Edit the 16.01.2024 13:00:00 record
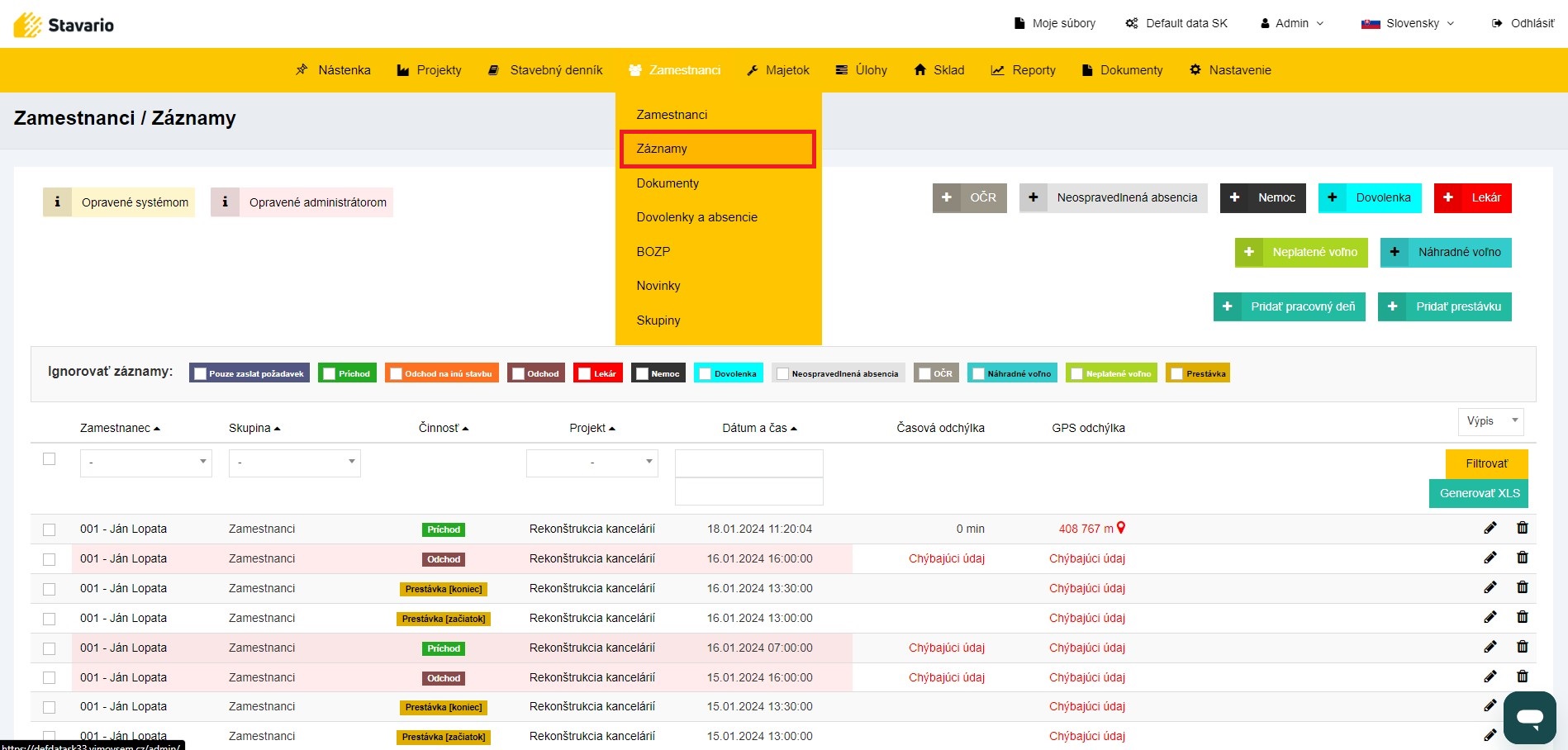 click(1490, 617)
